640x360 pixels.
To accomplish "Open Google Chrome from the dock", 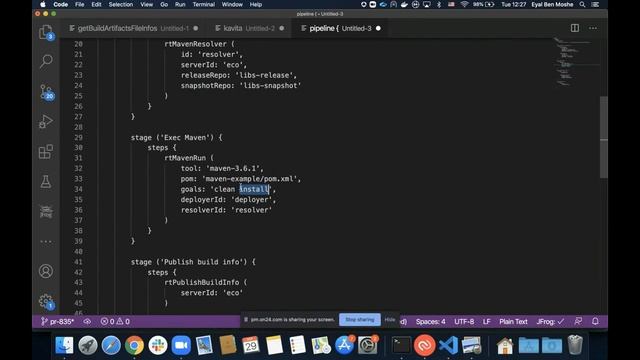I will [x=134, y=345].
